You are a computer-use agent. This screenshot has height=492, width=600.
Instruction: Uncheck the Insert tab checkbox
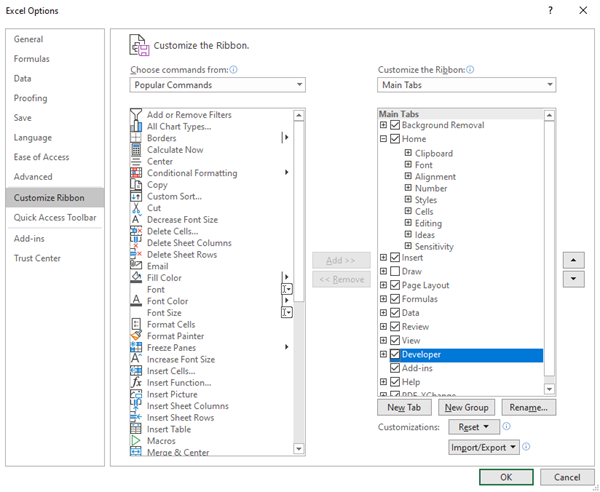pos(395,257)
